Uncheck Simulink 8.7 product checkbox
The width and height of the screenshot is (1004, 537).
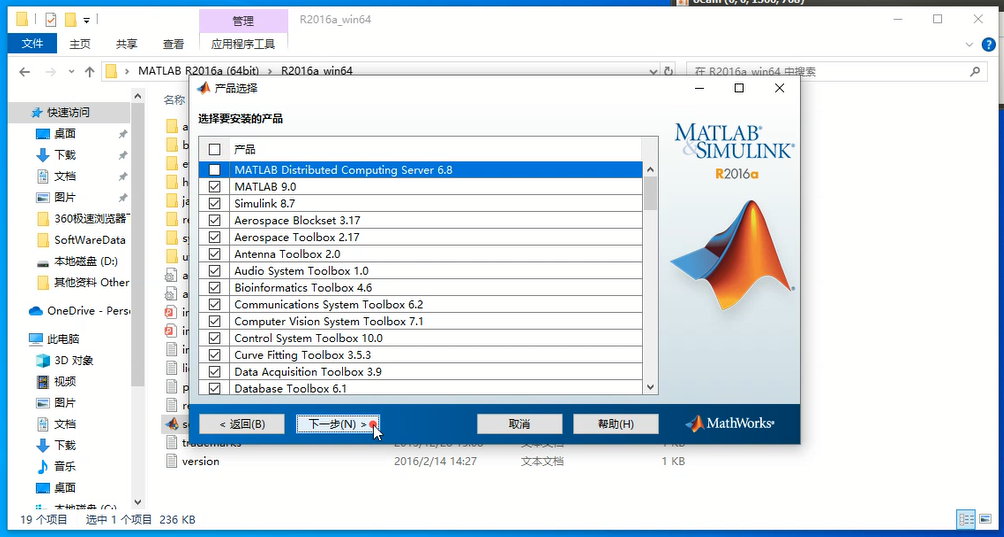tap(215, 204)
